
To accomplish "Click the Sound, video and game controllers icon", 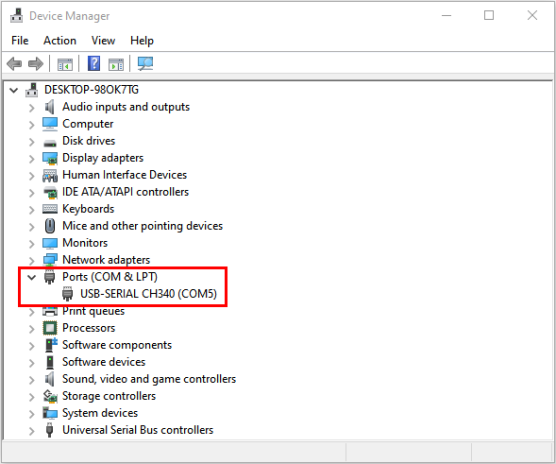I will (50, 379).
